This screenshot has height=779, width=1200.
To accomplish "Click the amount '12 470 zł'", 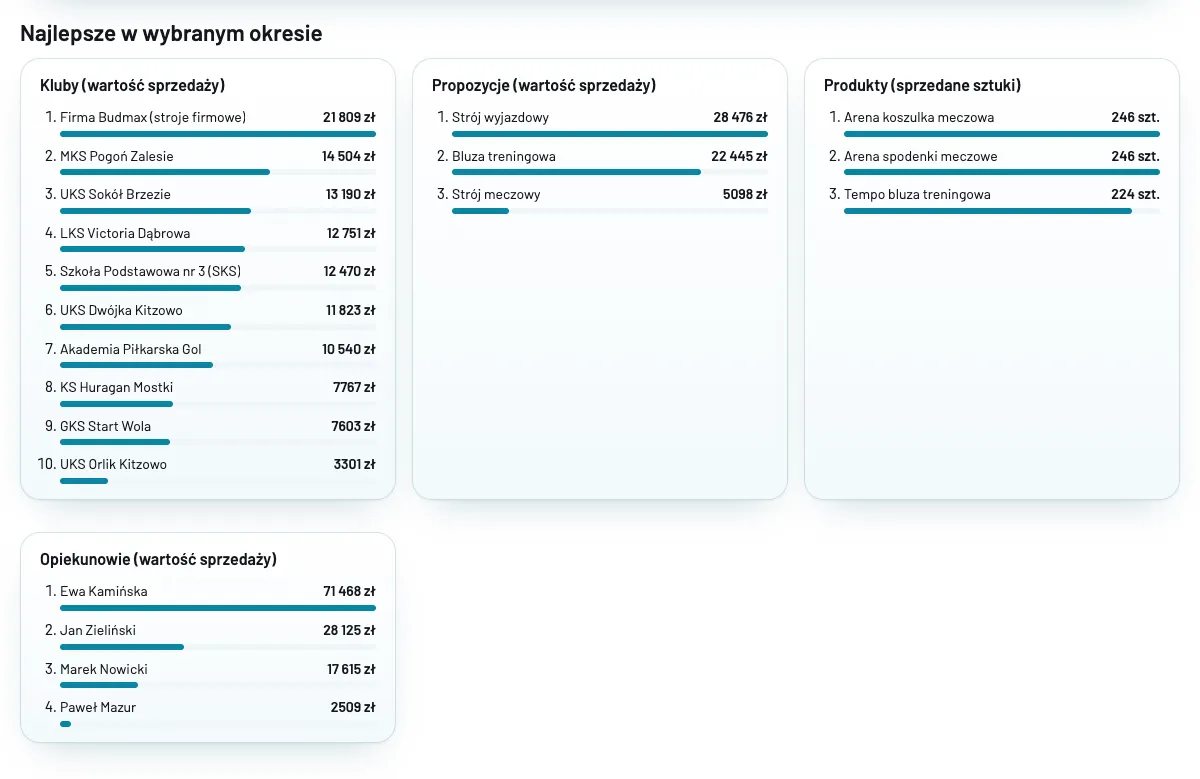I will point(350,271).
